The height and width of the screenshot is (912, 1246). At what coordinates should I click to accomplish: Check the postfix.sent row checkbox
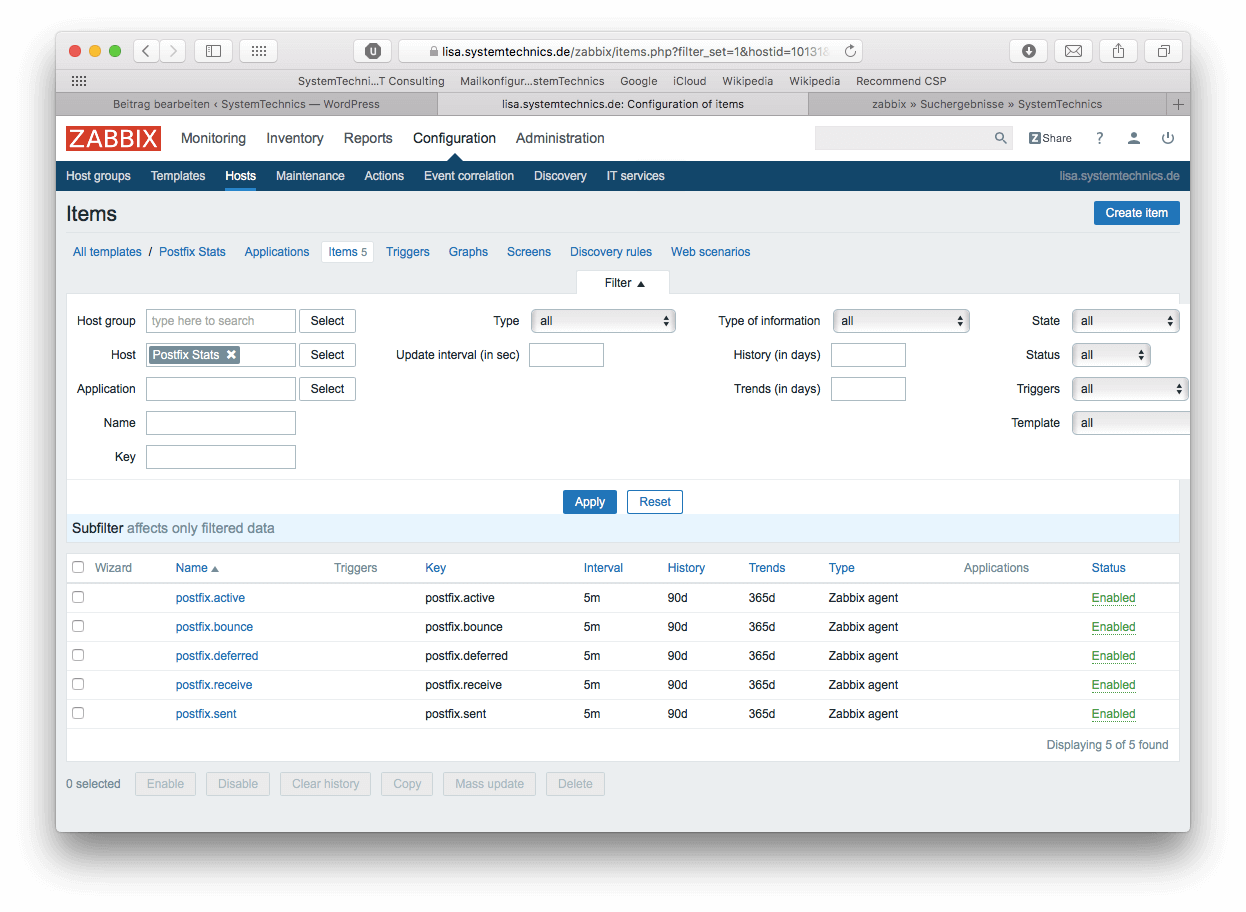click(78, 713)
